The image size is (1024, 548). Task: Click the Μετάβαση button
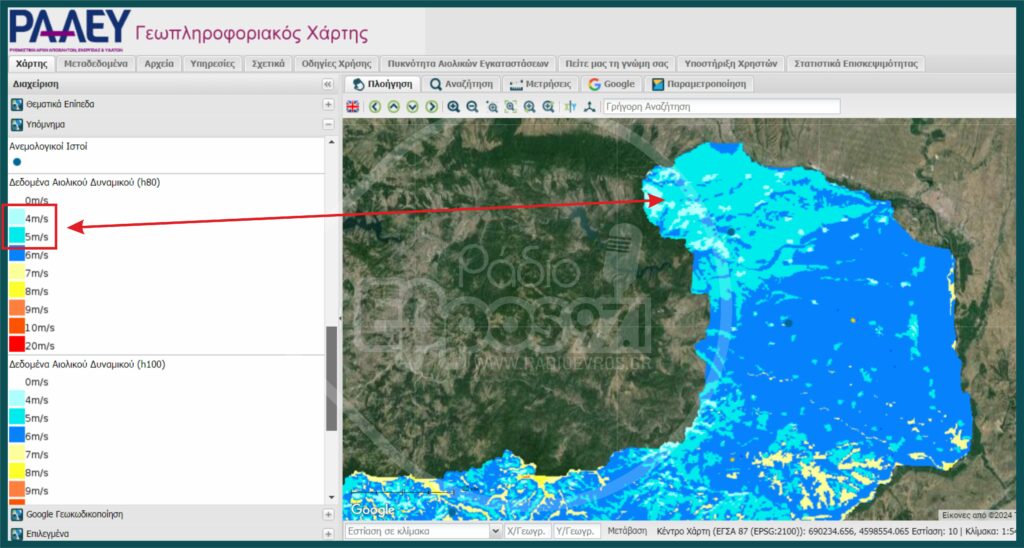(627, 531)
